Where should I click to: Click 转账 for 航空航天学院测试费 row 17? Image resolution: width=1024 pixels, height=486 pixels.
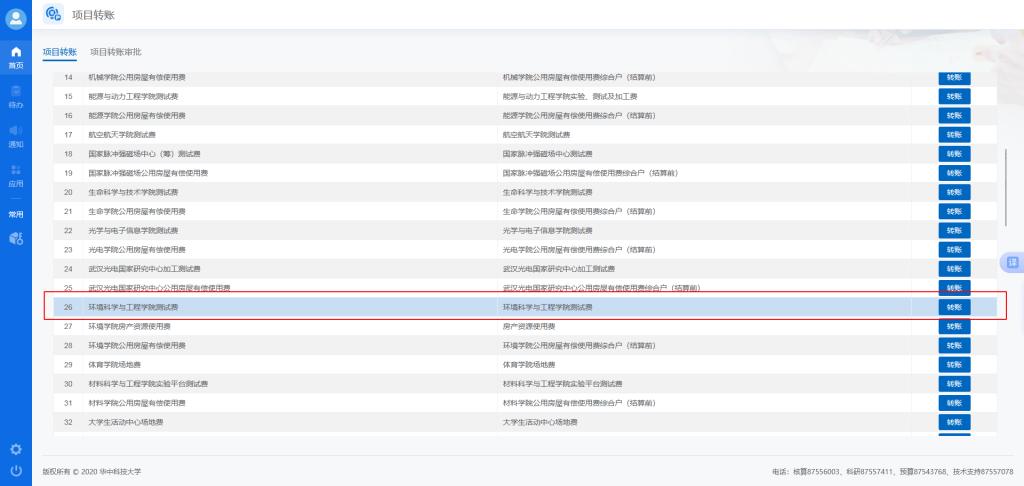[x=954, y=134]
